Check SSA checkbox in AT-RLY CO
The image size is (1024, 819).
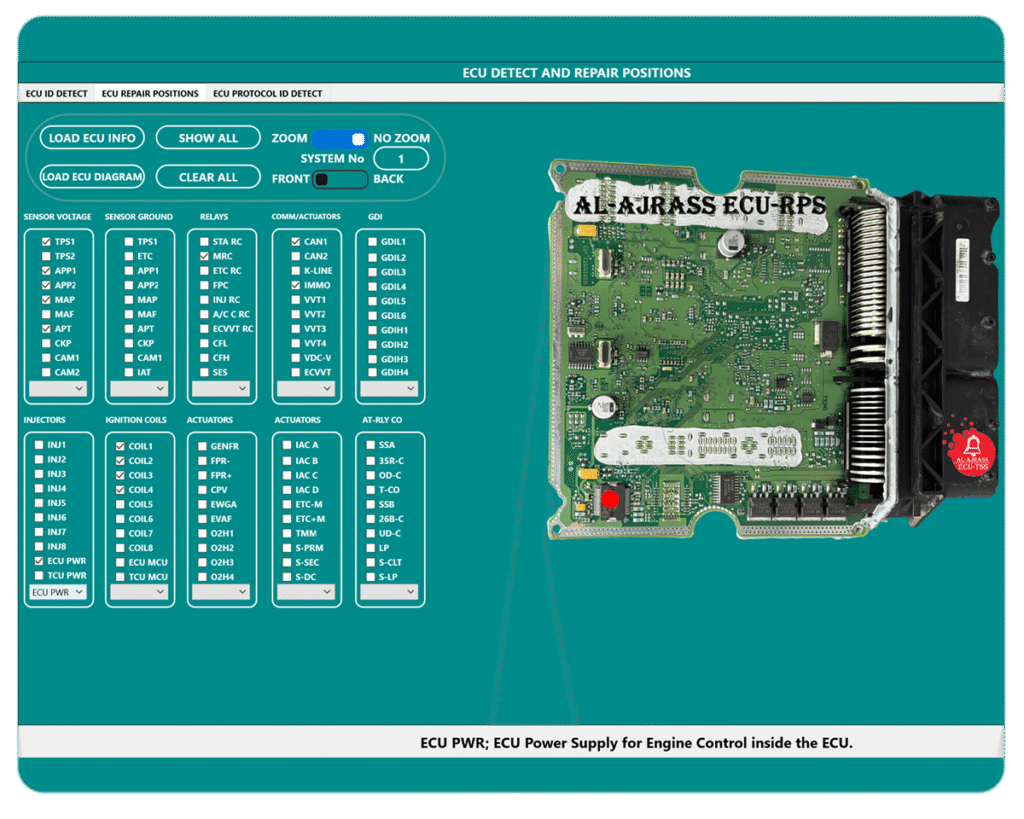click(371, 445)
